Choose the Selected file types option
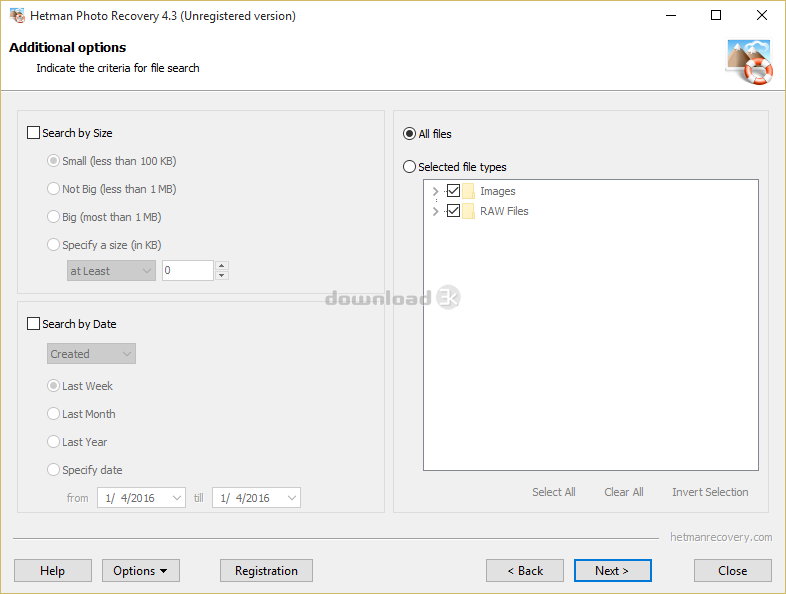 pos(410,167)
